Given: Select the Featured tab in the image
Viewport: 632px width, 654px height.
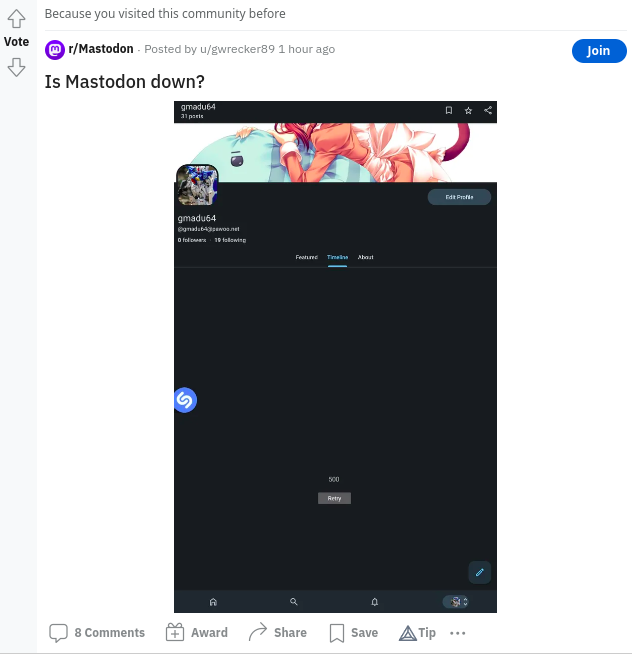Looking at the screenshot, I should click(x=306, y=257).
